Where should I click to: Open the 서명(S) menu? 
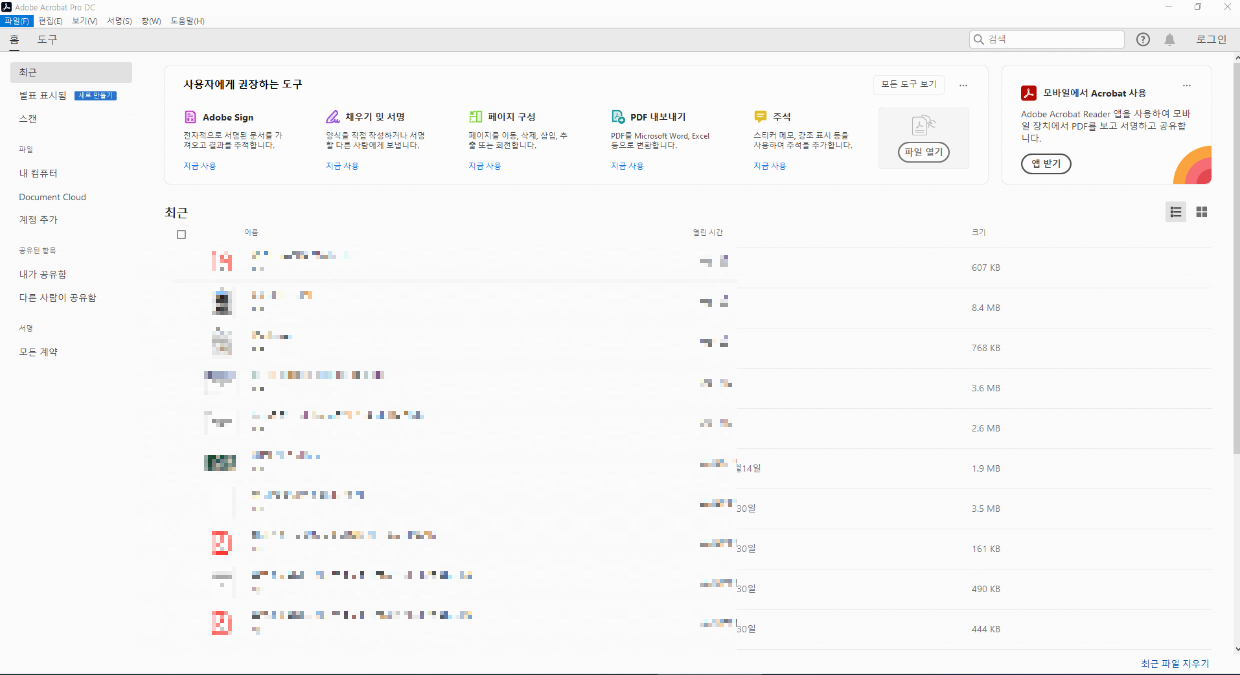pyautogui.click(x=119, y=20)
